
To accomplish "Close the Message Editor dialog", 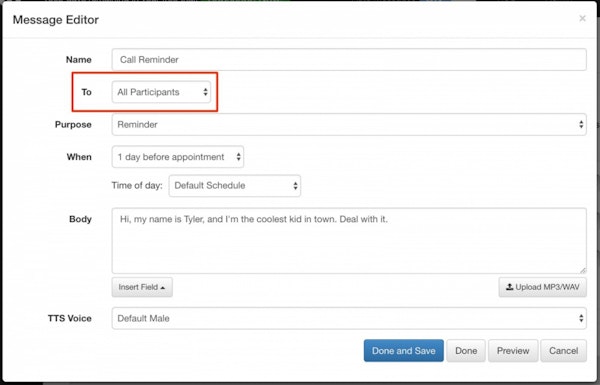I will (582, 18).
